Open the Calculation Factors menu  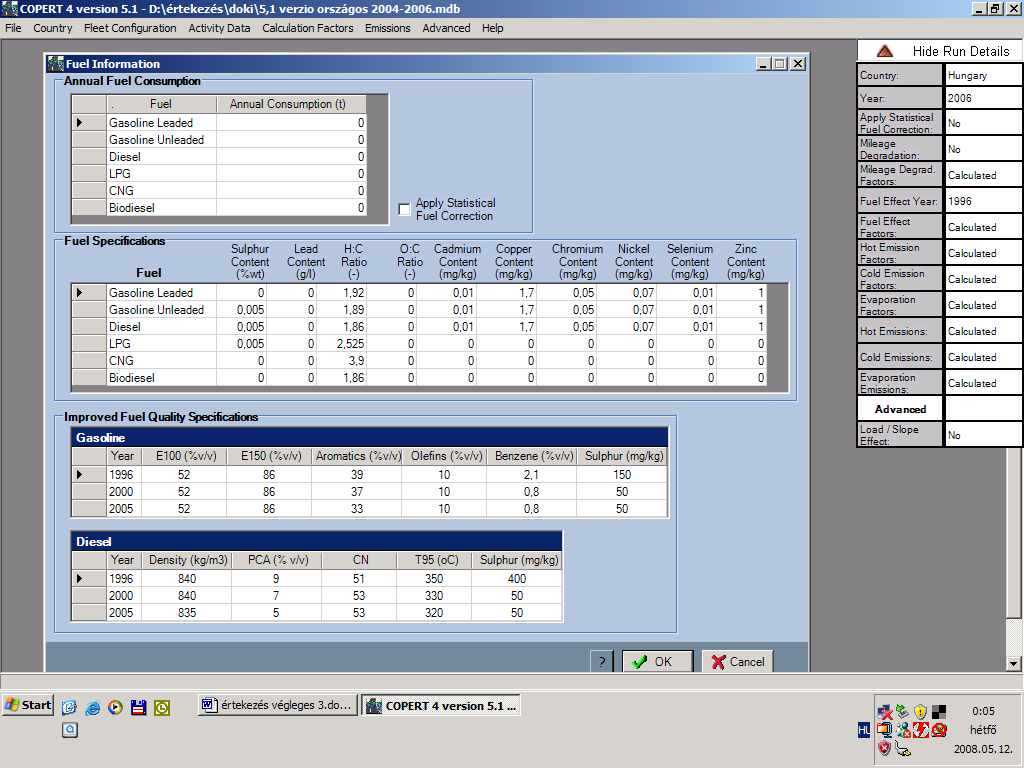(x=308, y=28)
